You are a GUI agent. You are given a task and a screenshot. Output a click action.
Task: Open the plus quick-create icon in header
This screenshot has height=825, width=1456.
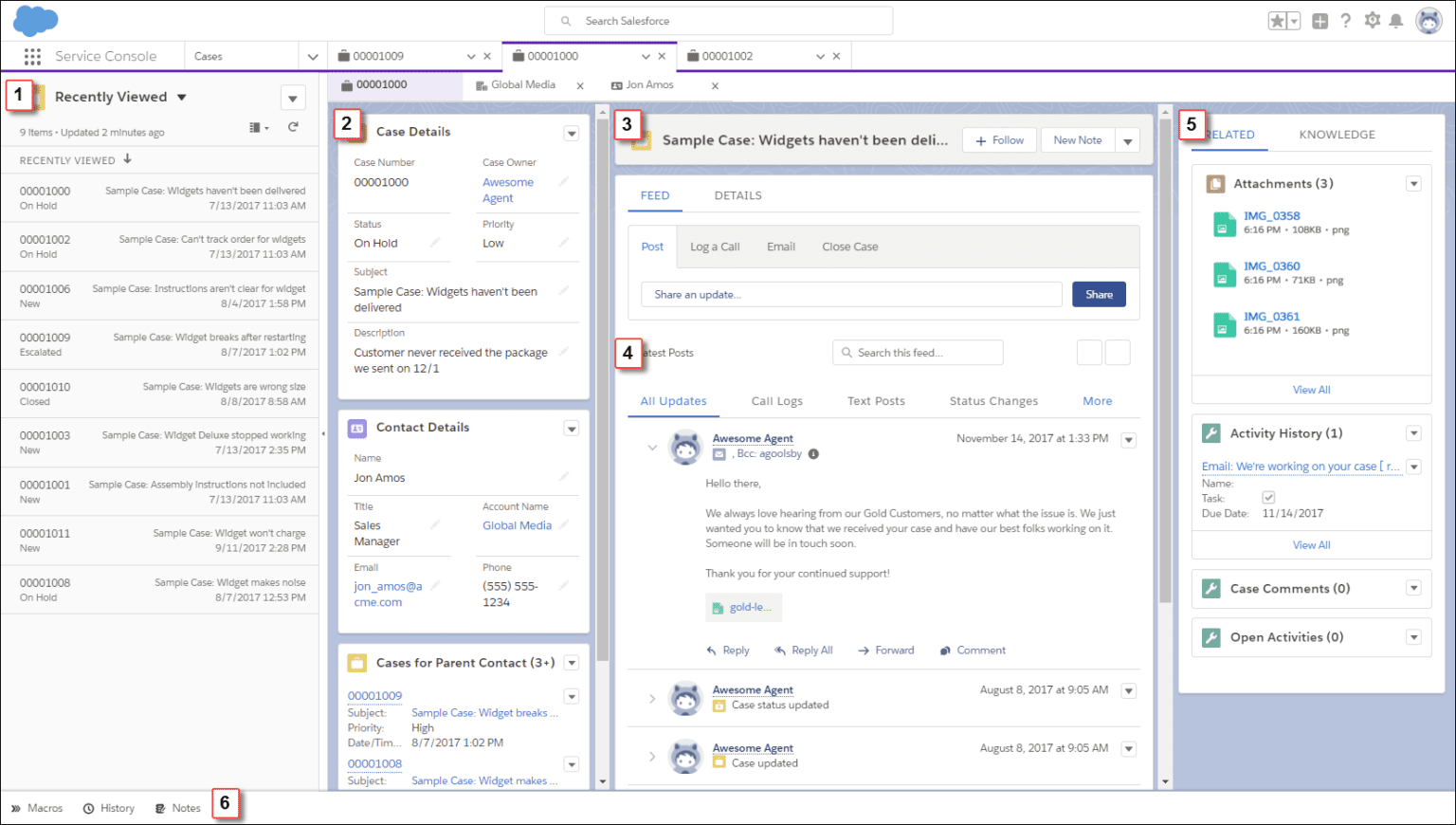1319,20
